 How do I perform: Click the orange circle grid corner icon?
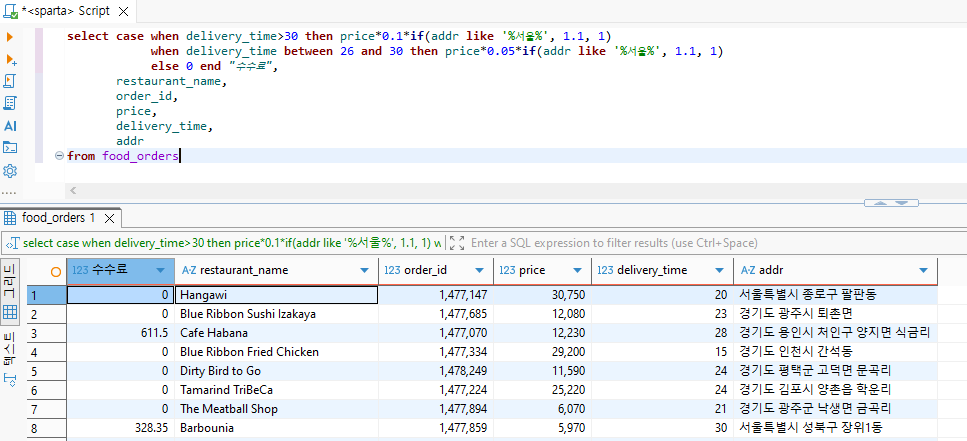click(x=56, y=271)
